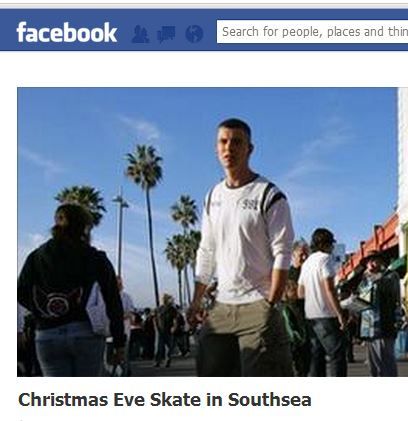Screen dimensions: 408x421
Task: Click the facebook logo to go home
Action: pyautogui.click(x=67, y=33)
